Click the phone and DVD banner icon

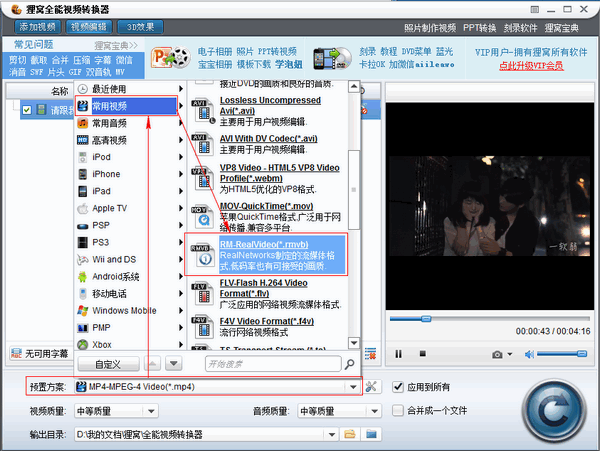[333, 59]
